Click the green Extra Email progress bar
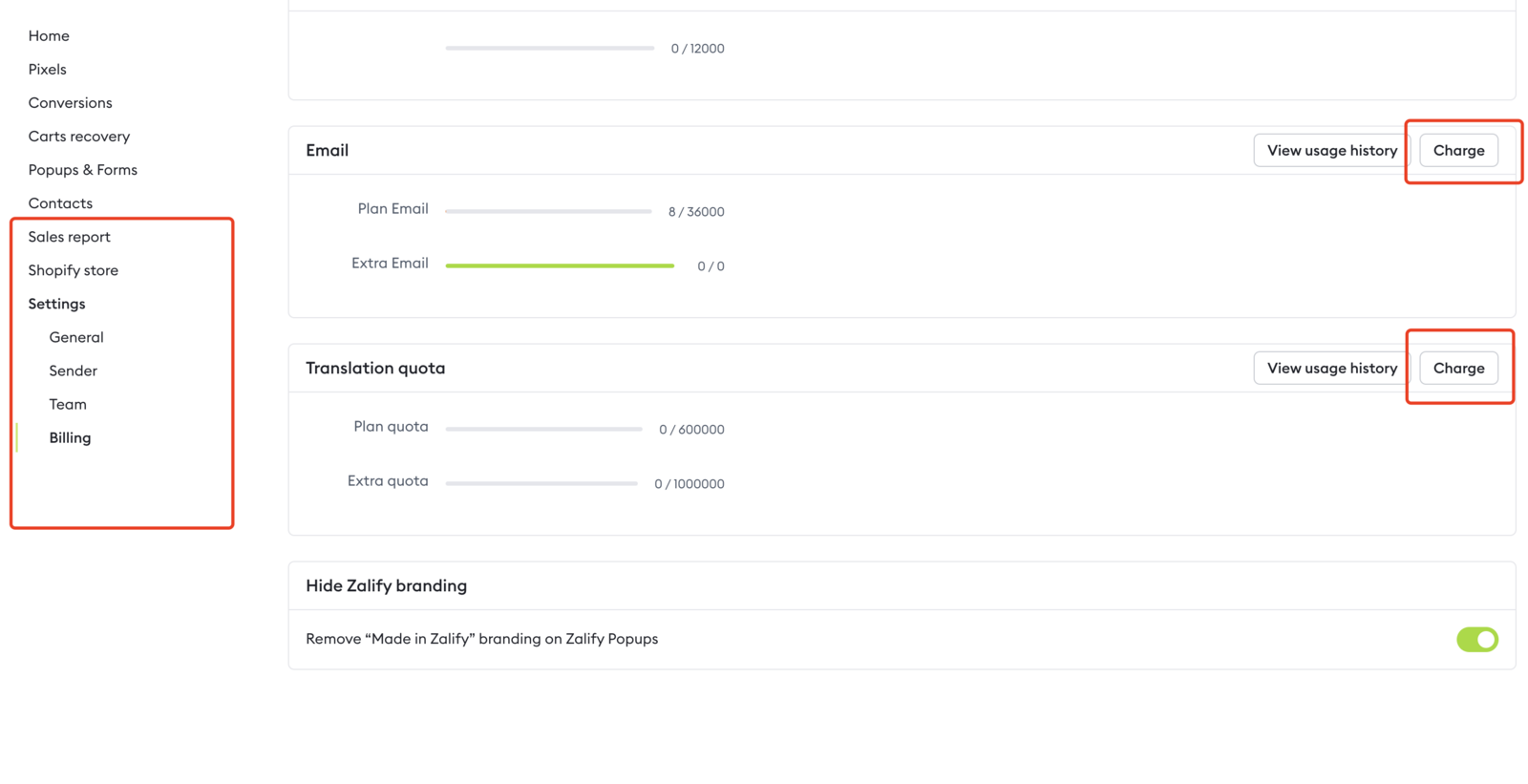 coord(560,265)
